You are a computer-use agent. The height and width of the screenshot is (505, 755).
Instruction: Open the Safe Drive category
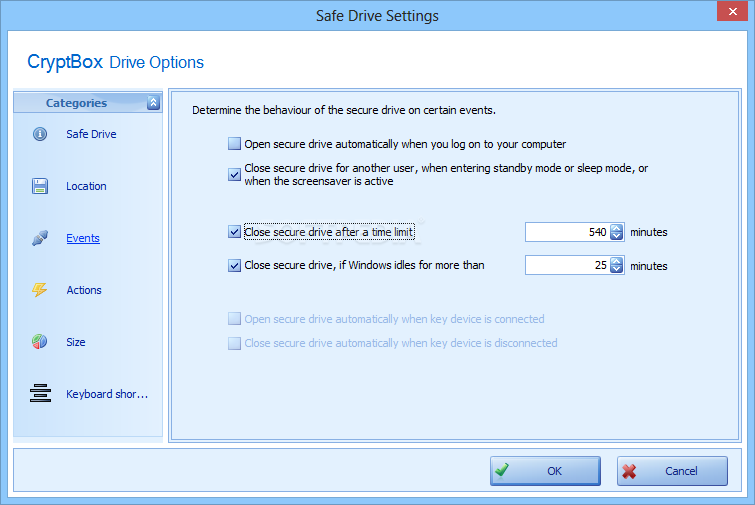click(91, 134)
